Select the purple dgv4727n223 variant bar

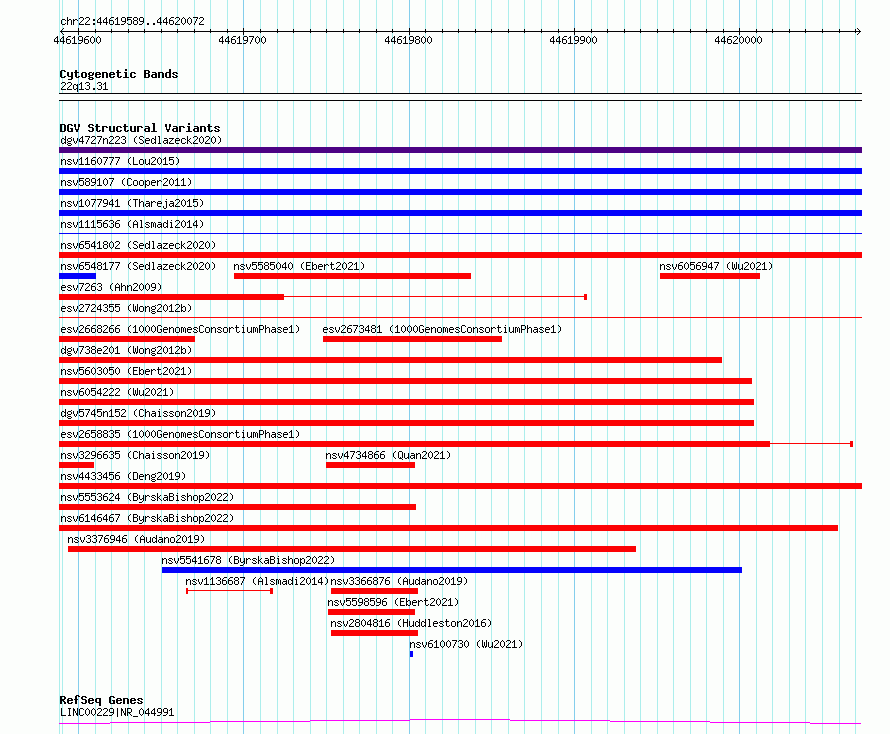click(x=460, y=150)
